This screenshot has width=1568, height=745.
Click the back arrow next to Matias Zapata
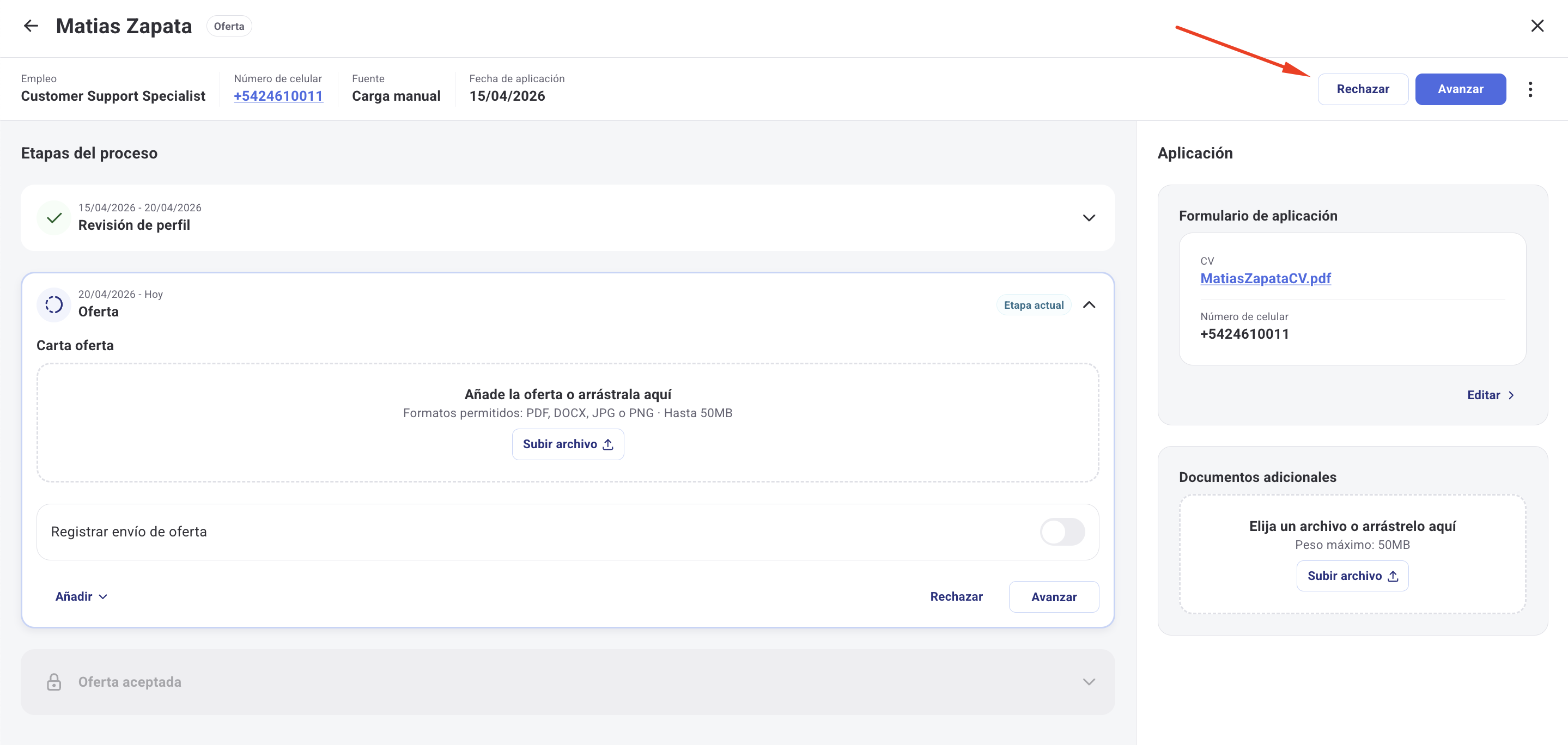tap(31, 26)
